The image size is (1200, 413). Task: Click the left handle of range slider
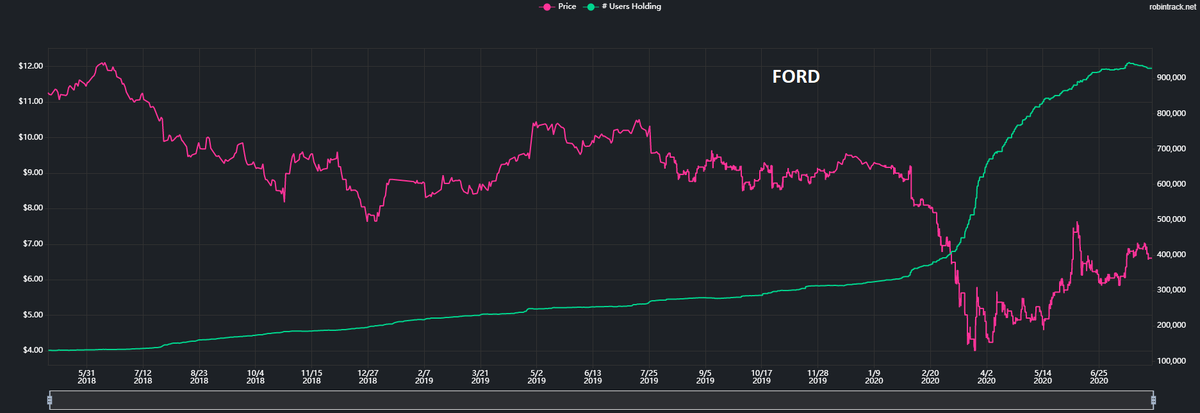click(50, 399)
